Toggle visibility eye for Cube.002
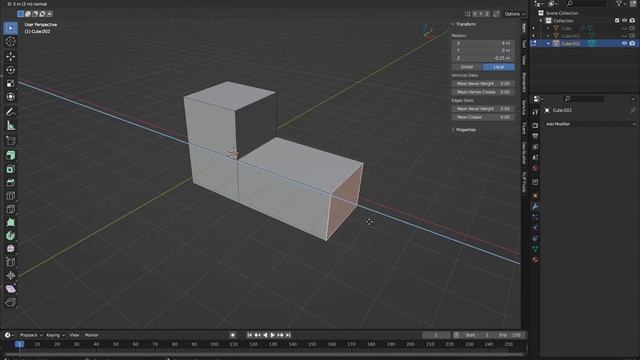The image size is (640, 360). (624, 43)
